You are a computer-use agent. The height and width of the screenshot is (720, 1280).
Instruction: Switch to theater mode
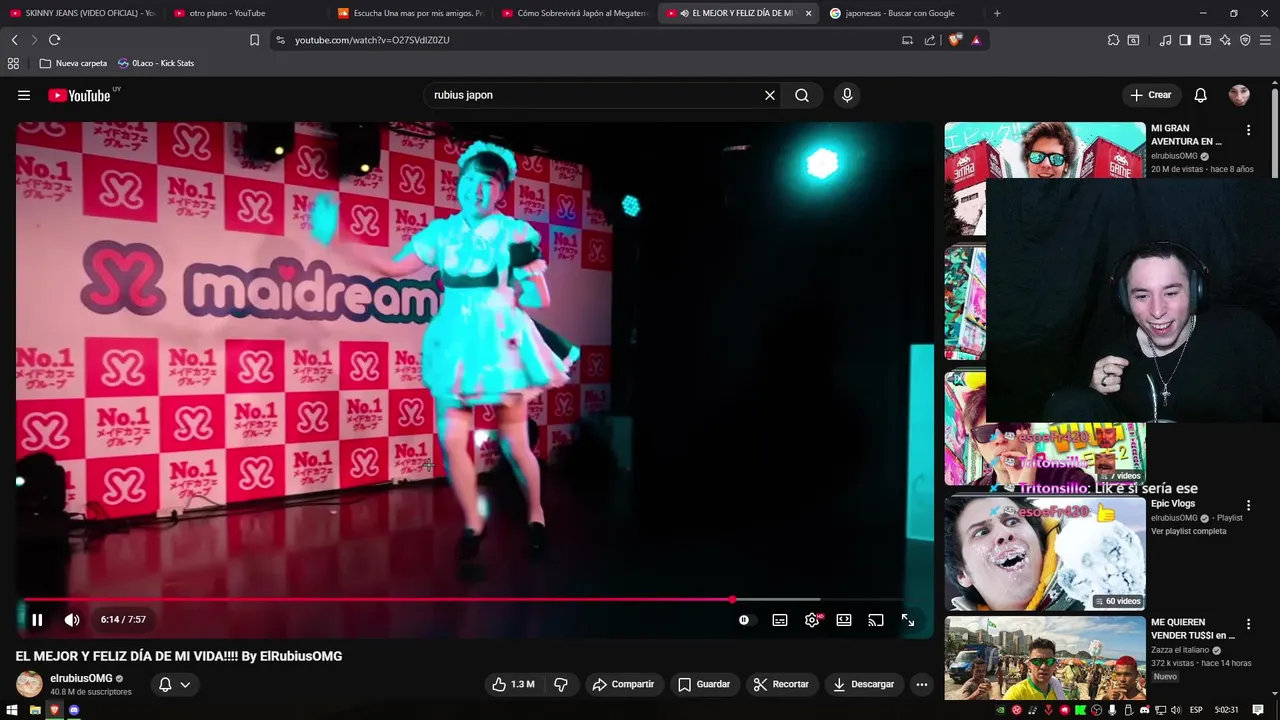point(844,620)
